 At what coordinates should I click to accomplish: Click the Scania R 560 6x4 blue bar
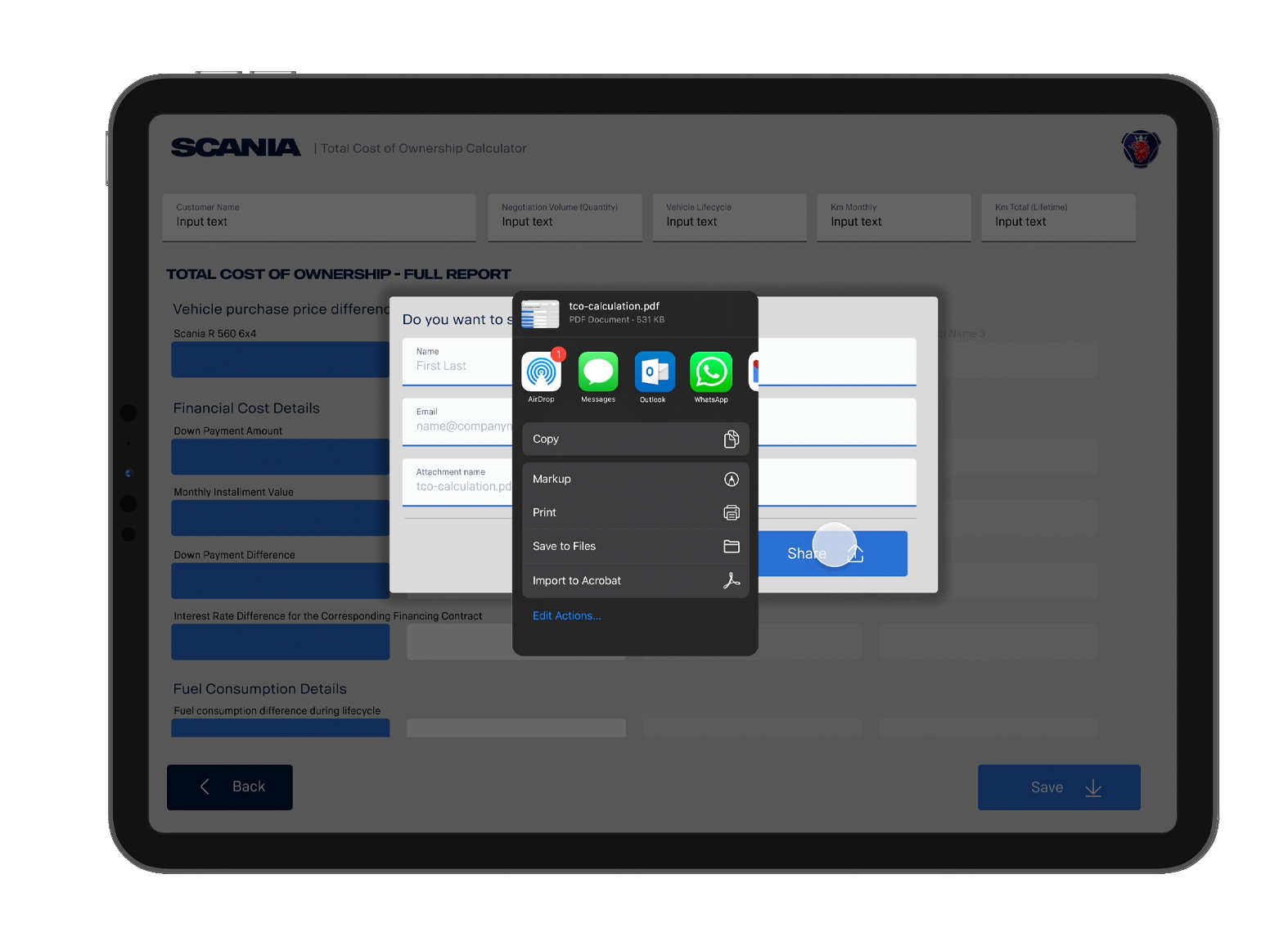click(281, 359)
